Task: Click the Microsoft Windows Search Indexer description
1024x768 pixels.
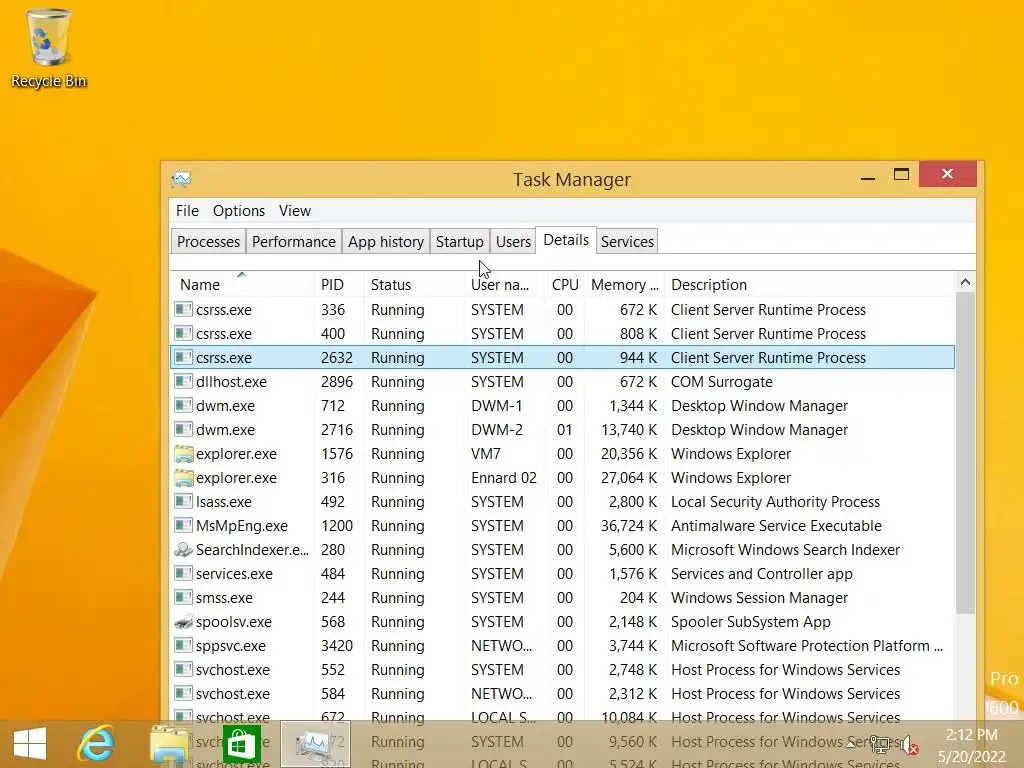Action: (x=785, y=549)
